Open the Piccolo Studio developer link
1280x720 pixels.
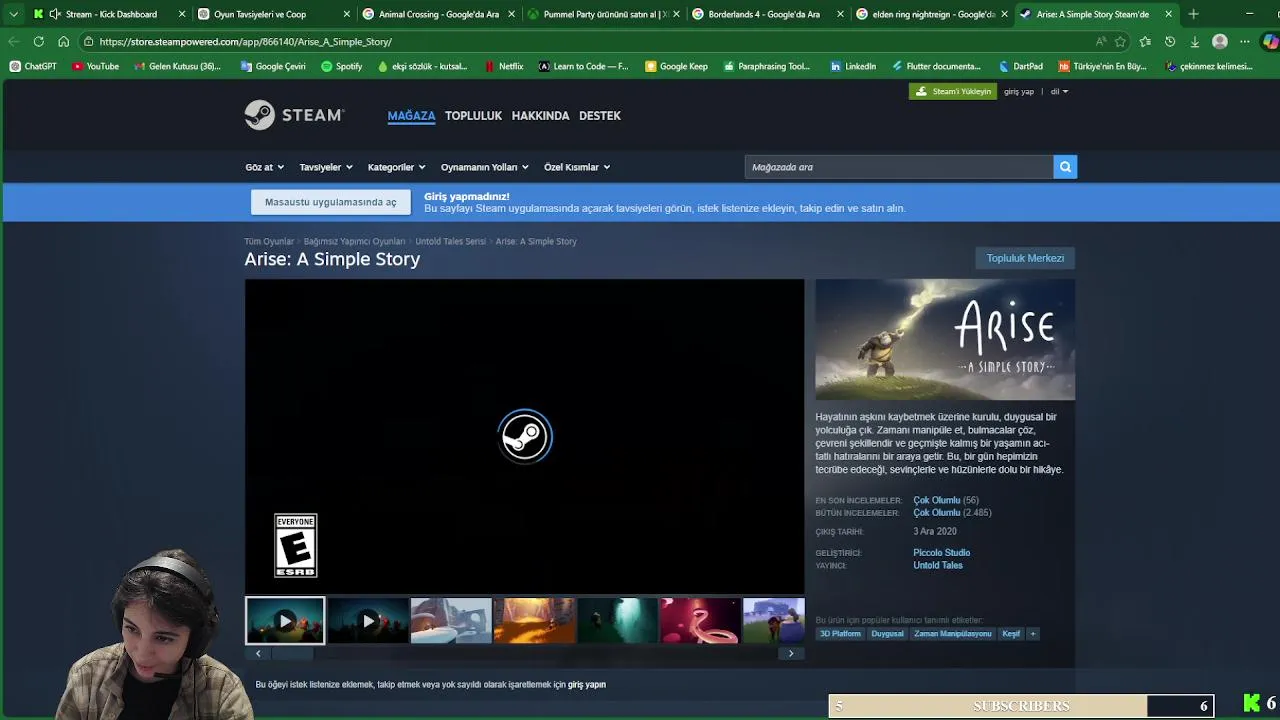point(941,552)
